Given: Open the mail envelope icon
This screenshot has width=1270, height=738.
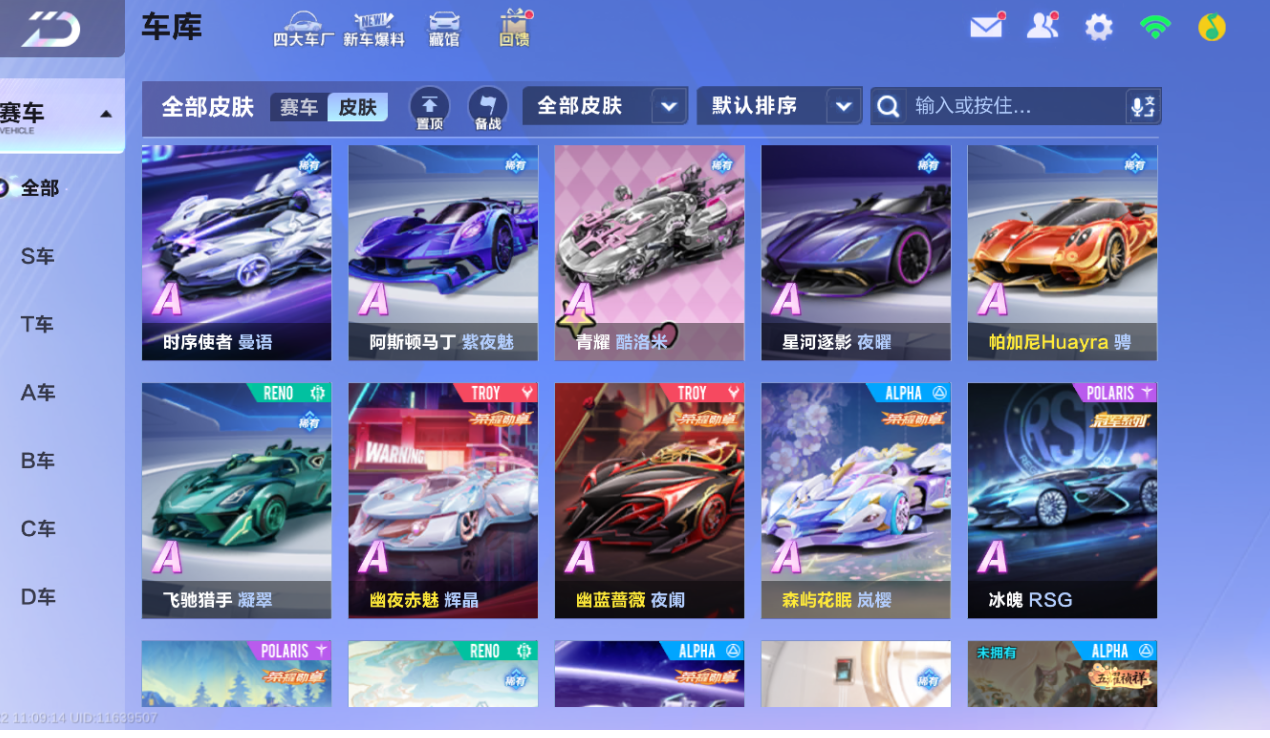Looking at the screenshot, I should pos(987,26).
